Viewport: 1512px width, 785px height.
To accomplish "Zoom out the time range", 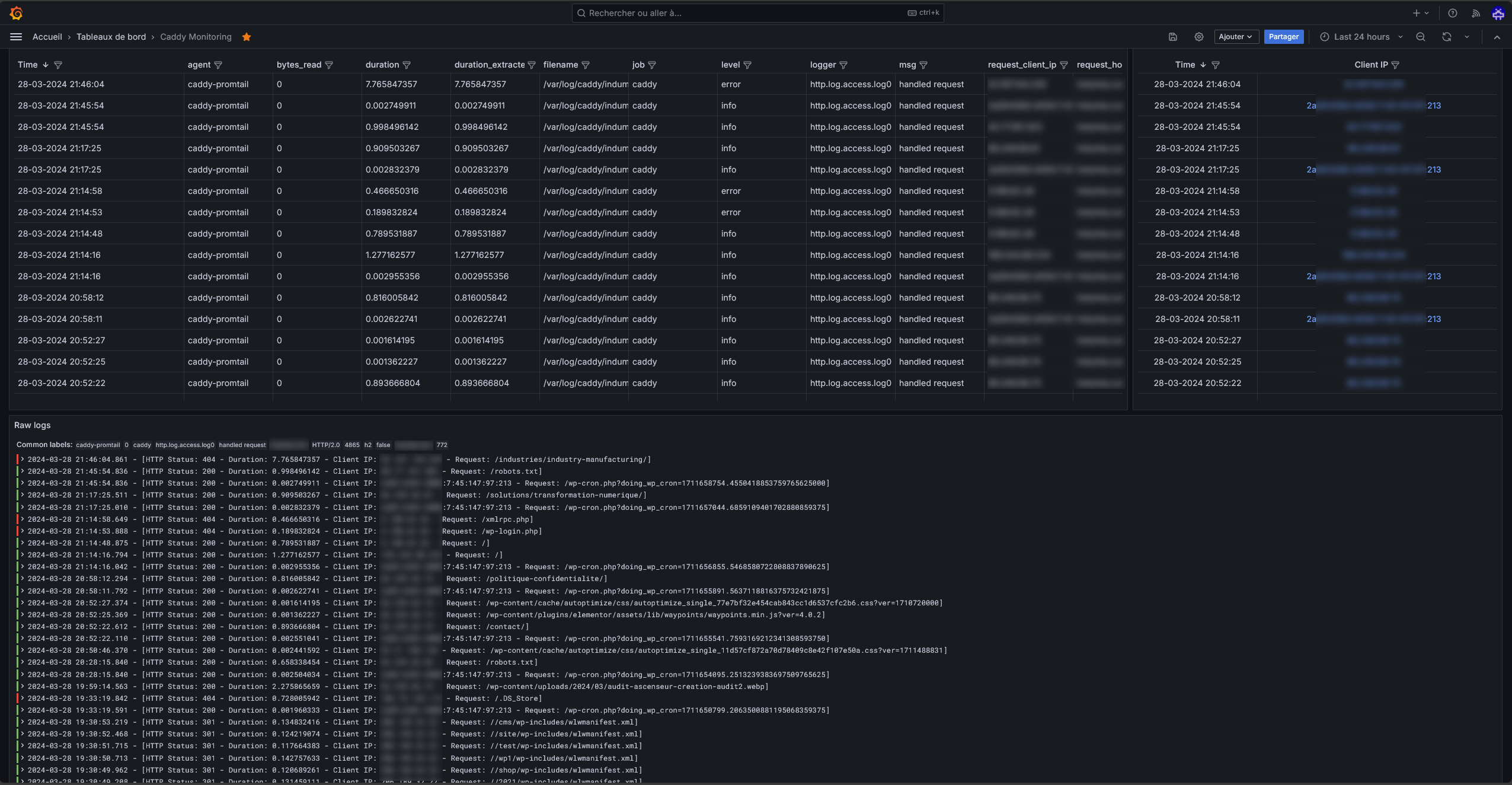I will 1421,37.
